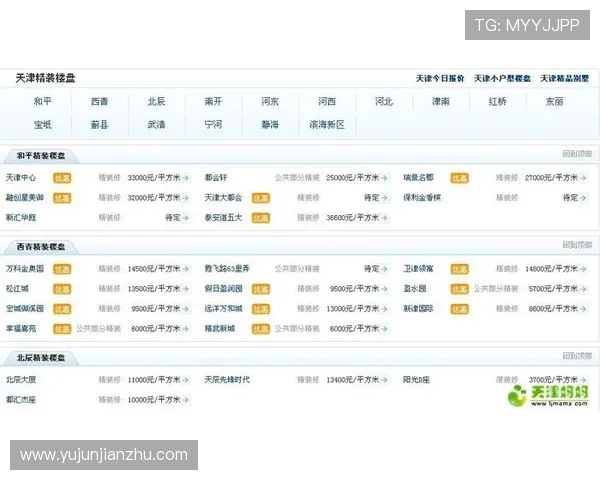Click the 优惠 badge beside 天津中心

click(62, 178)
